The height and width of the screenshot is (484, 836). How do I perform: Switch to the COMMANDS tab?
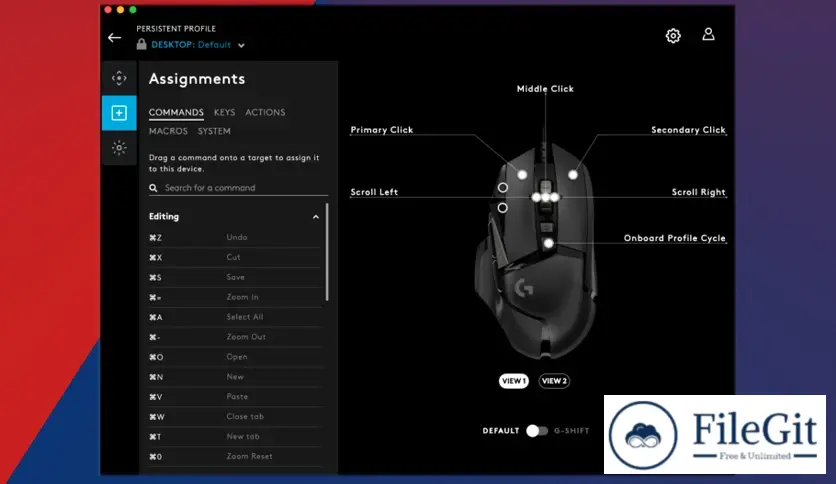click(176, 112)
